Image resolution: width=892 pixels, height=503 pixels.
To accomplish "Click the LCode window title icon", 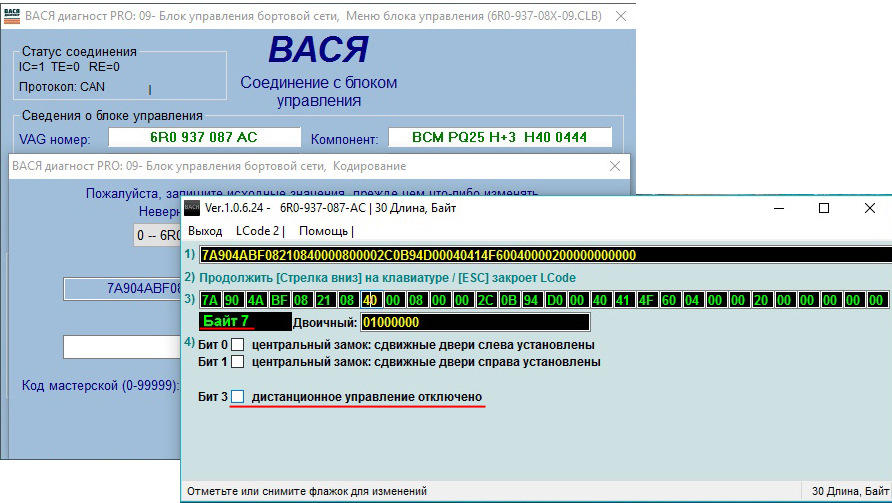I will (192, 208).
